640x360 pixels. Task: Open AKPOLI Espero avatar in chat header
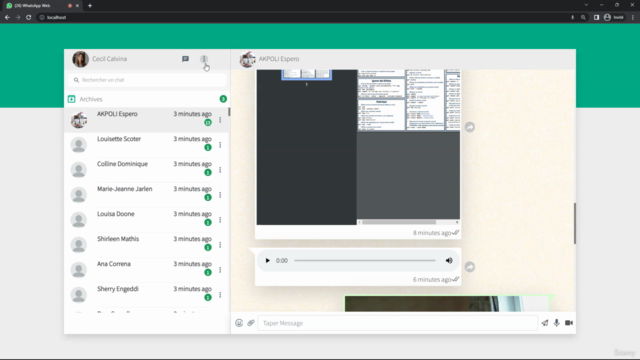[x=247, y=59]
